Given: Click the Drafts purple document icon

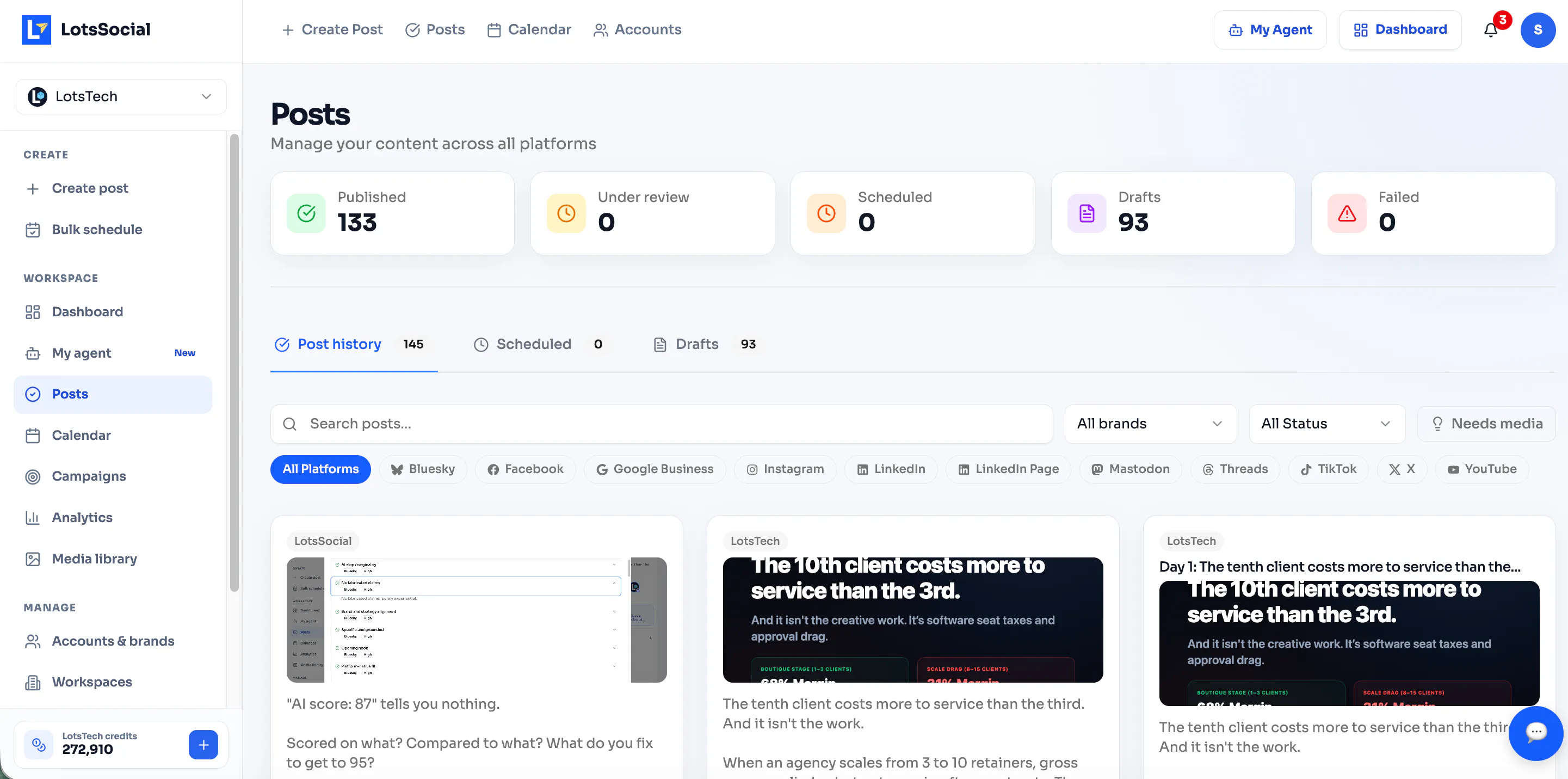Looking at the screenshot, I should click(1087, 213).
